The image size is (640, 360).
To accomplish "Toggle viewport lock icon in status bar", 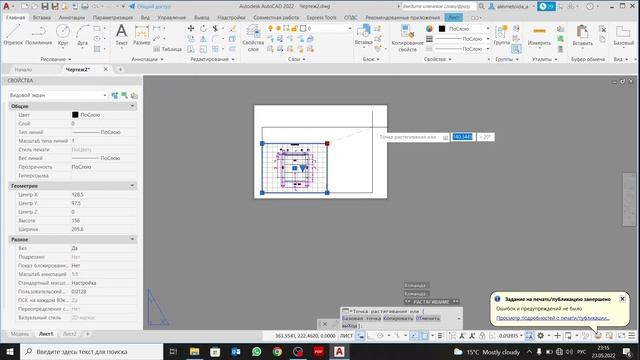I will 482,336.
